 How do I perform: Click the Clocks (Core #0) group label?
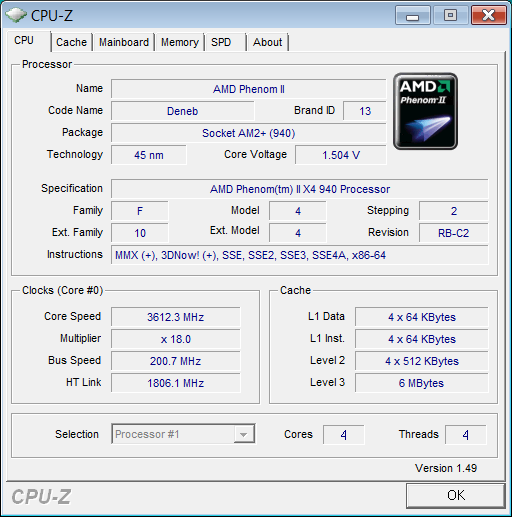tap(62, 290)
